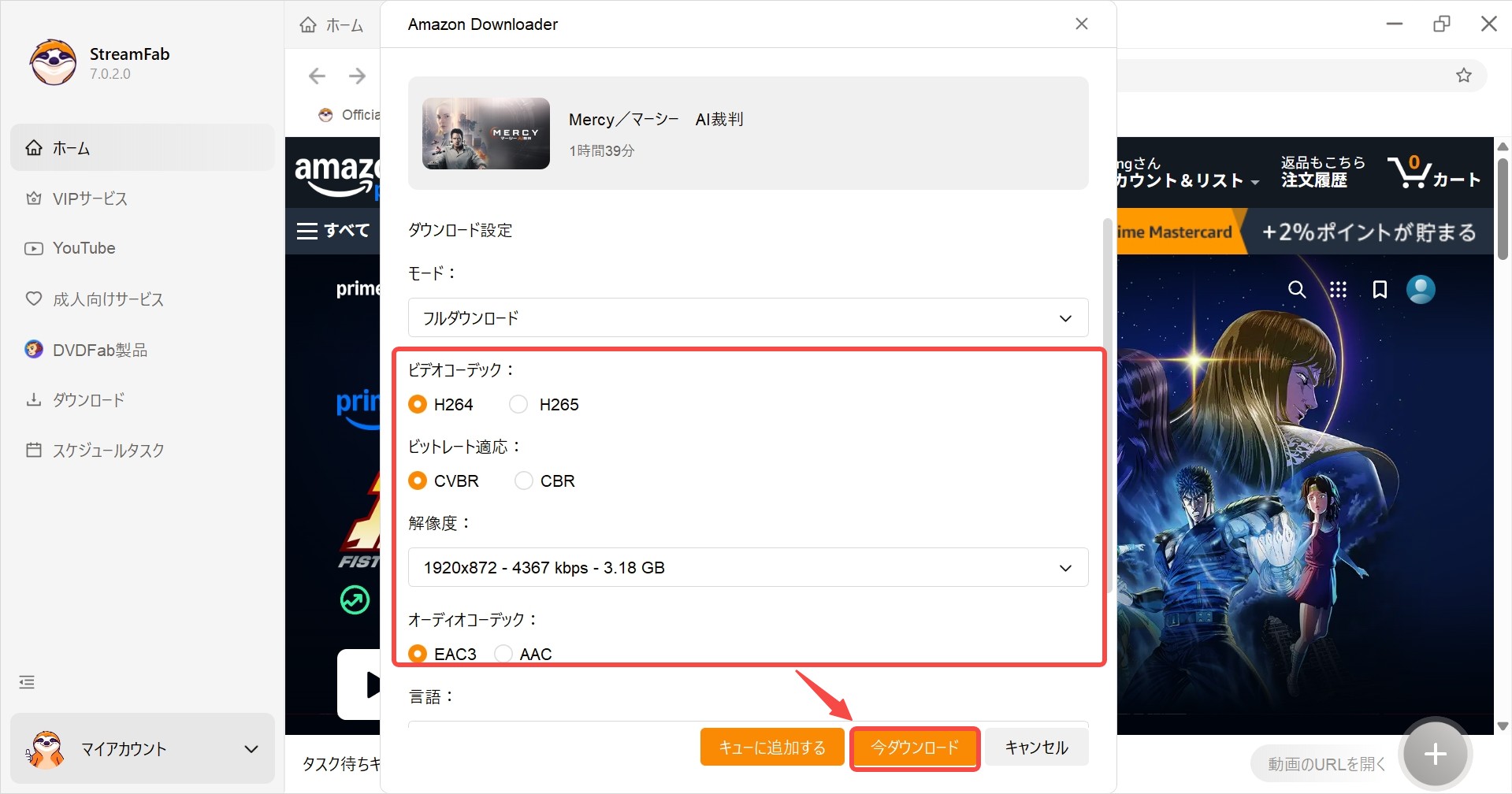Open the モード dropdown showing フルダウンロード
The height and width of the screenshot is (794, 1512).
point(748,318)
